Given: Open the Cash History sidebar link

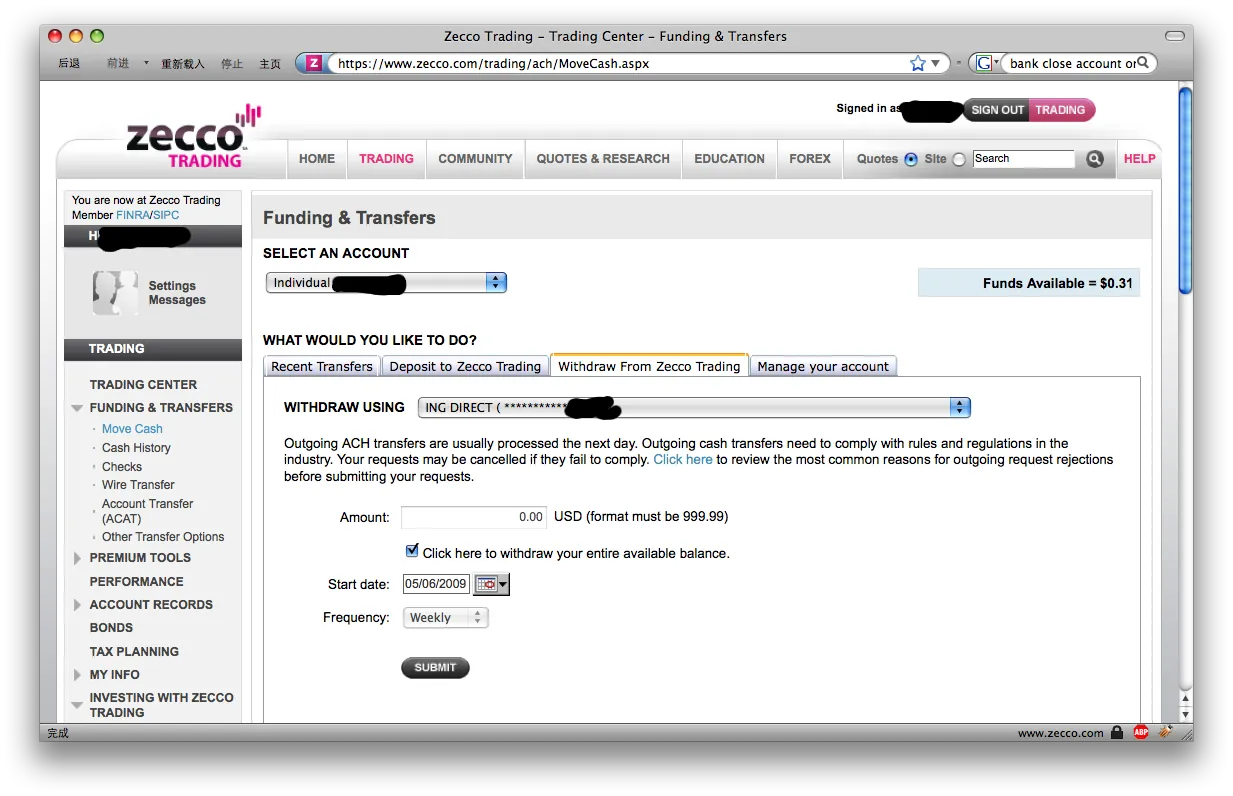Looking at the screenshot, I should (x=136, y=448).
